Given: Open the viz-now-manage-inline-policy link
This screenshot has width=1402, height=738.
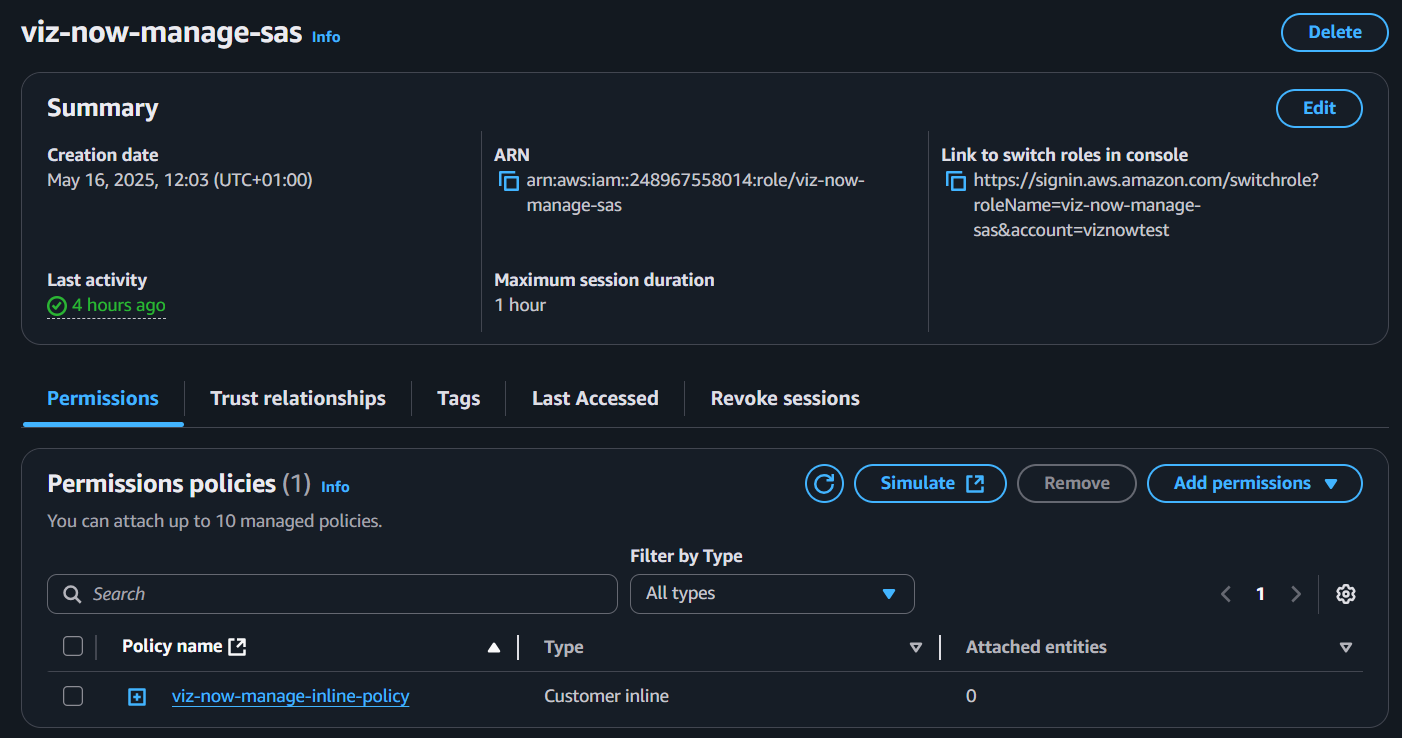Looking at the screenshot, I should click(x=290, y=696).
